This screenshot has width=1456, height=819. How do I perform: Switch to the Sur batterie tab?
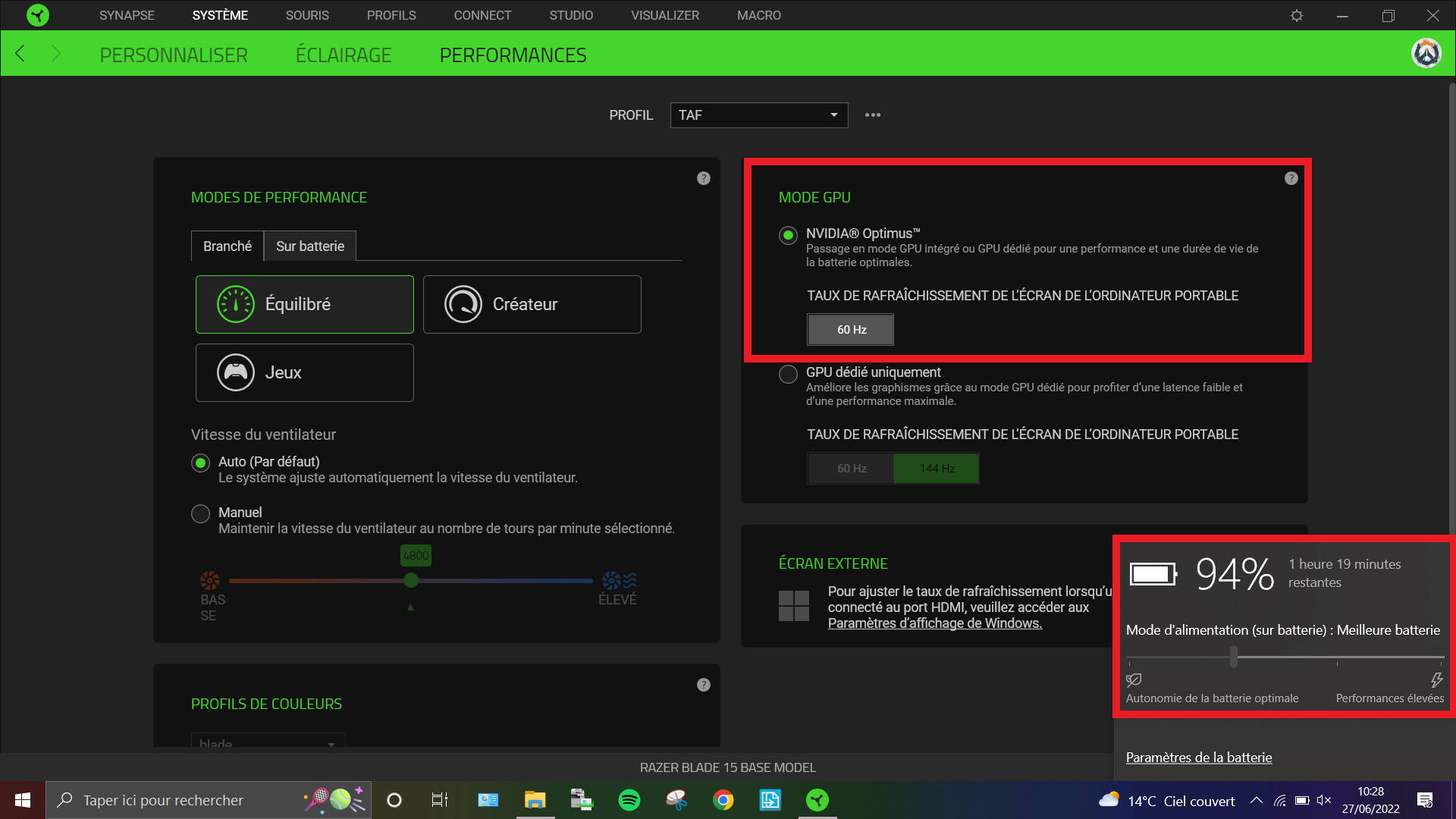click(310, 246)
